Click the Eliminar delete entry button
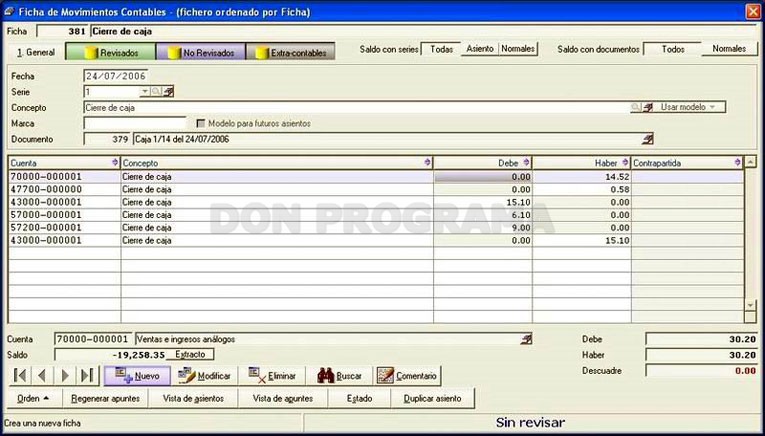Image resolution: width=765 pixels, height=436 pixels. point(272,376)
